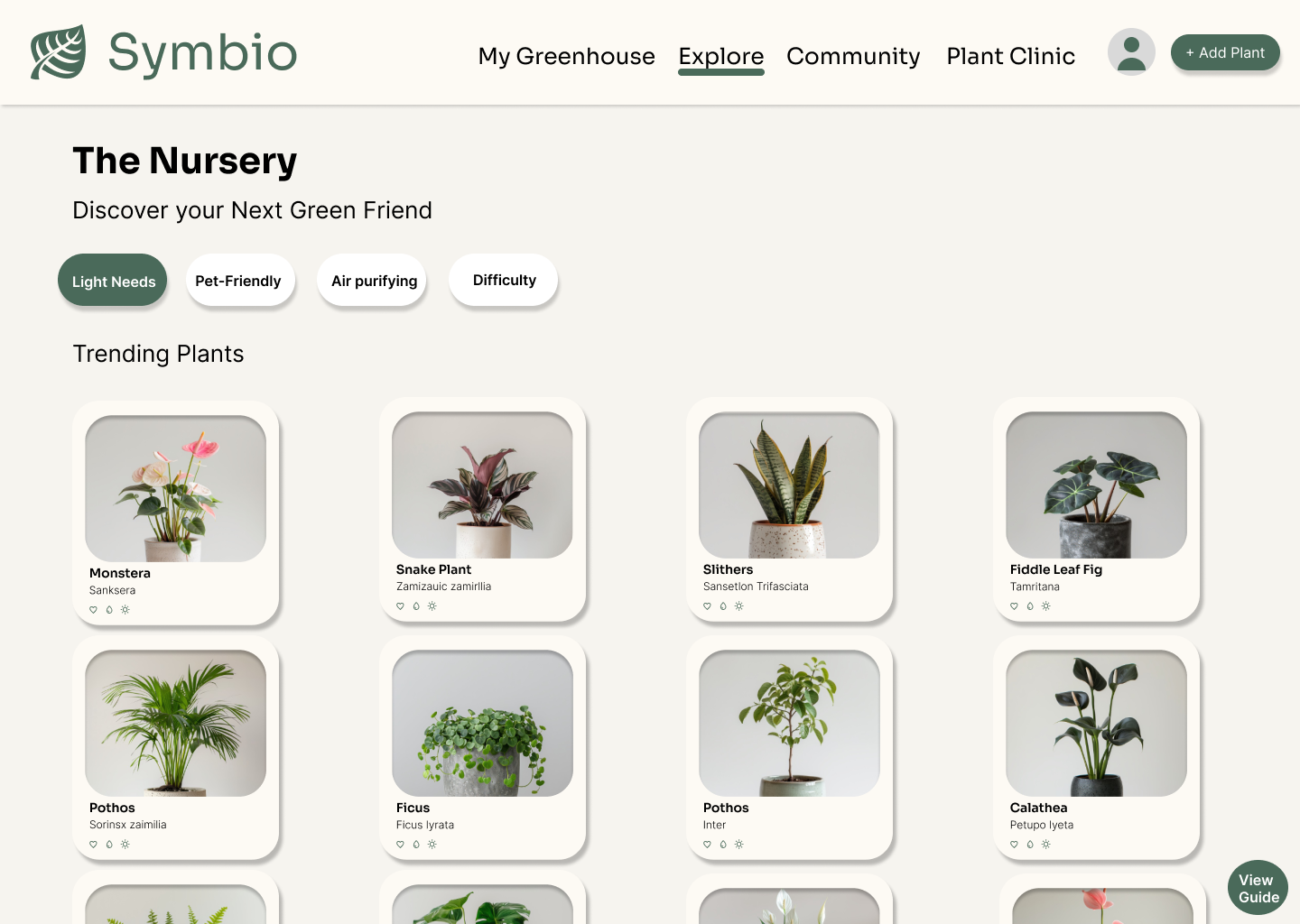
Task: Heart the Fiddle Leaf Fig card
Action: (x=1014, y=606)
